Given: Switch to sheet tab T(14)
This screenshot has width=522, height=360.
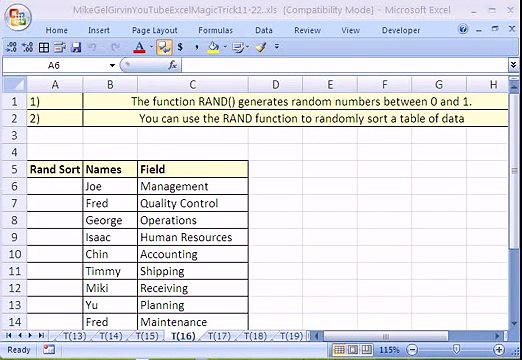Looking at the screenshot, I should (x=111, y=336).
